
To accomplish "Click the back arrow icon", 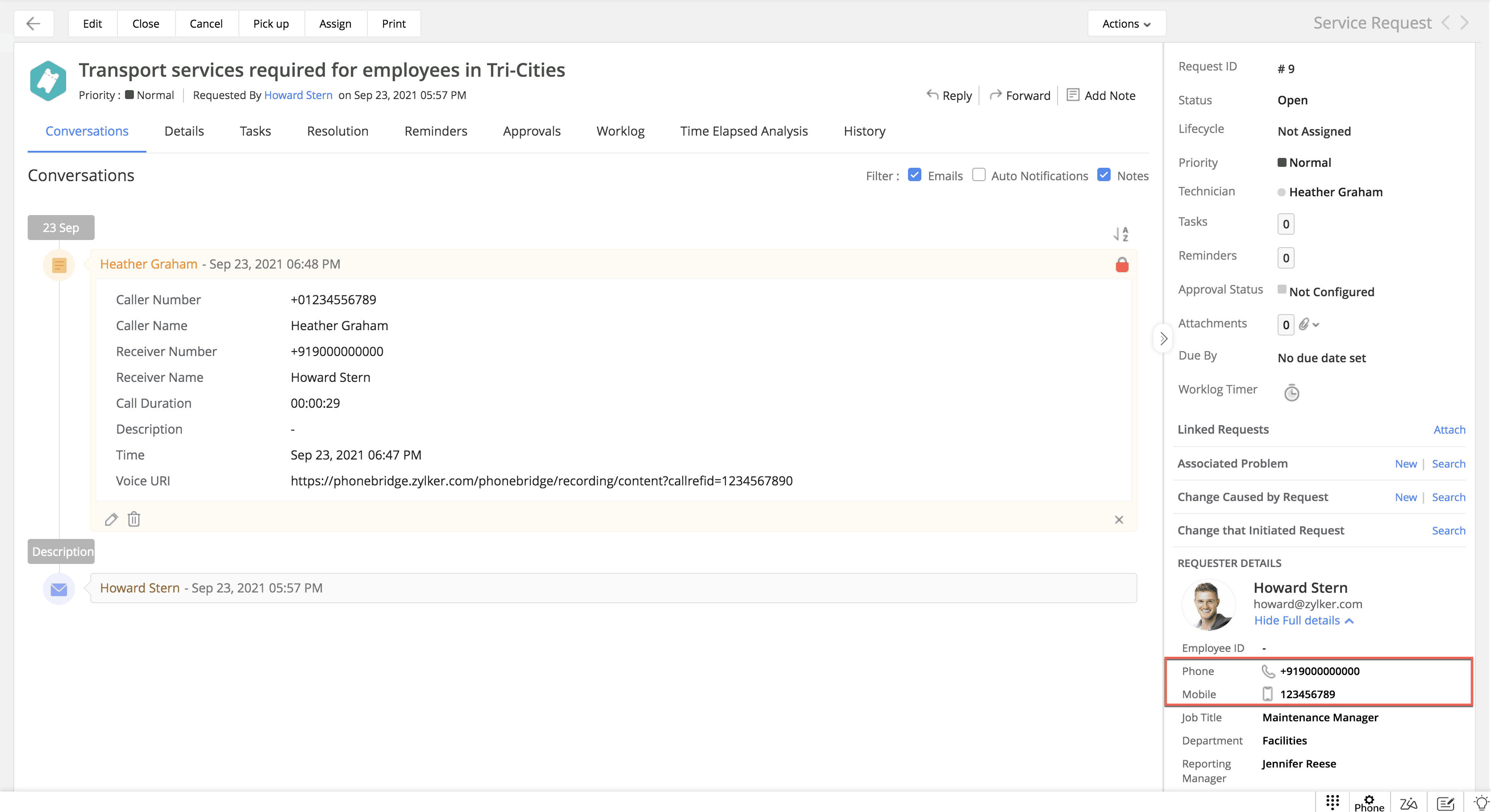I will click(x=33, y=24).
